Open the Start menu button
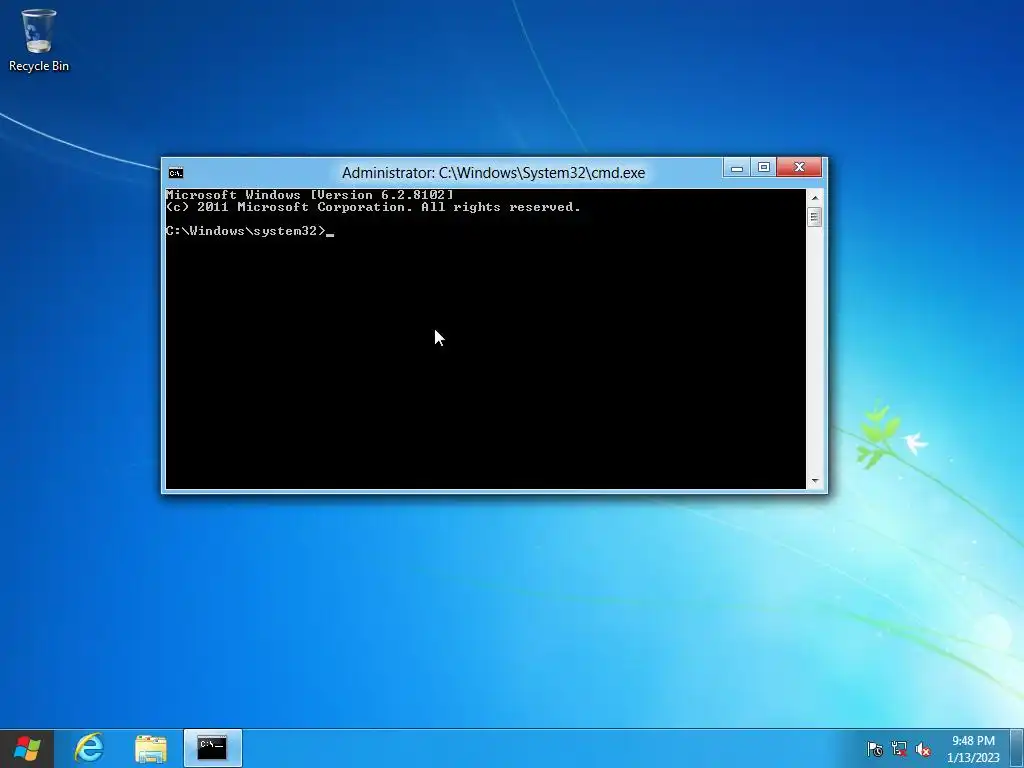Viewport: 1024px width, 768px height. tap(27, 748)
